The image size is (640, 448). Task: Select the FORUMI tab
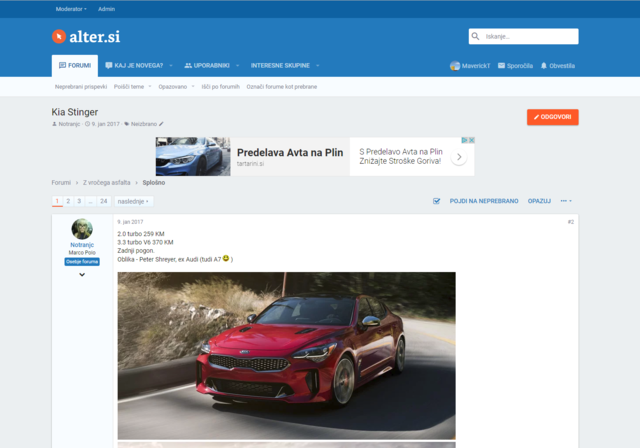[x=75, y=66]
